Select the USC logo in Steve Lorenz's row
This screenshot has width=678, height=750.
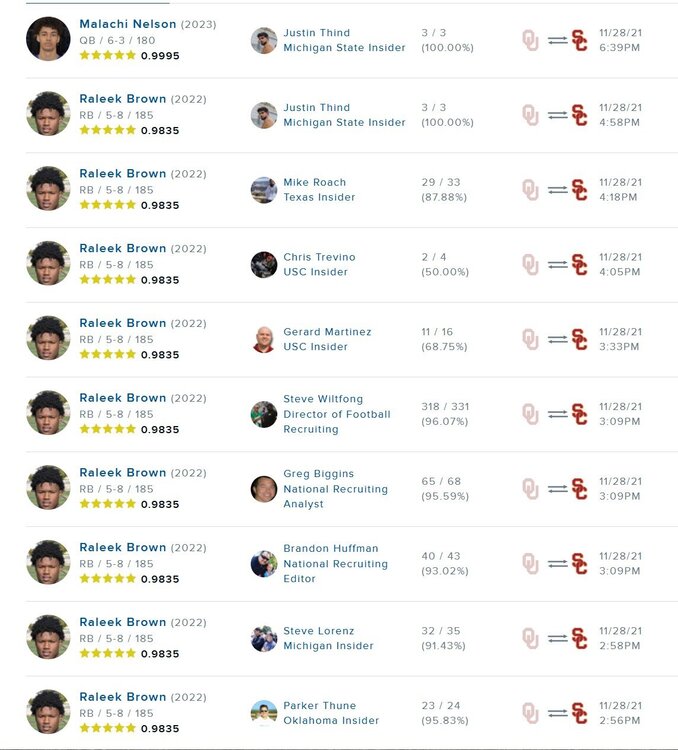[x=579, y=638]
